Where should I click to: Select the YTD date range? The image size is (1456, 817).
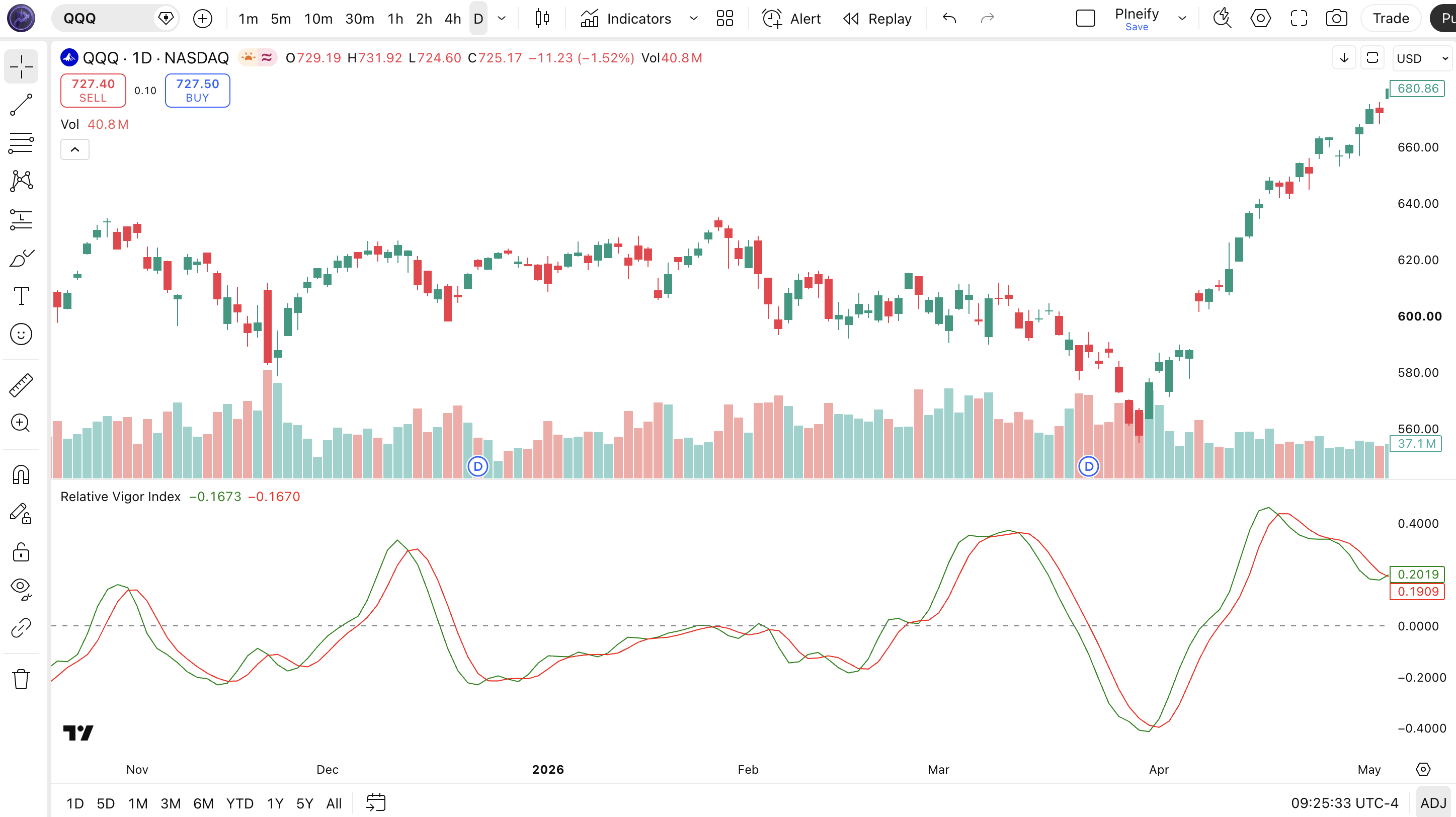tap(239, 803)
